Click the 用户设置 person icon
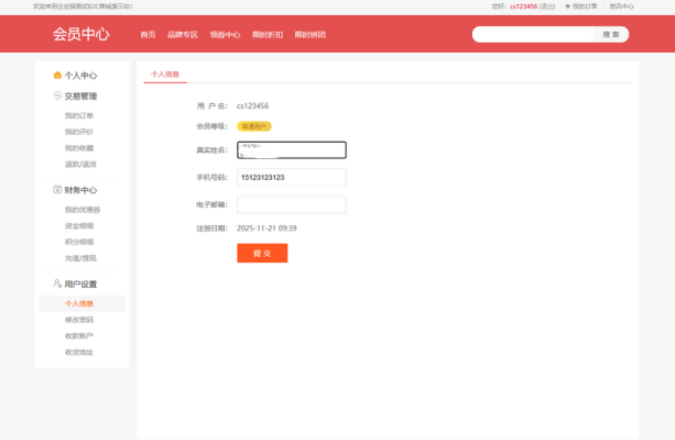675x440 pixels. tap(57, 283)
